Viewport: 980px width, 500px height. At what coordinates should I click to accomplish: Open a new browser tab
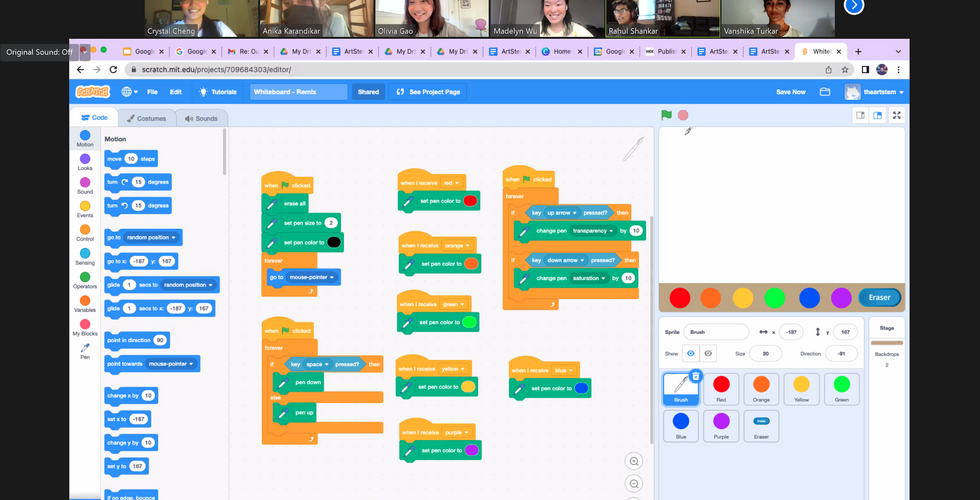point(858,51)
